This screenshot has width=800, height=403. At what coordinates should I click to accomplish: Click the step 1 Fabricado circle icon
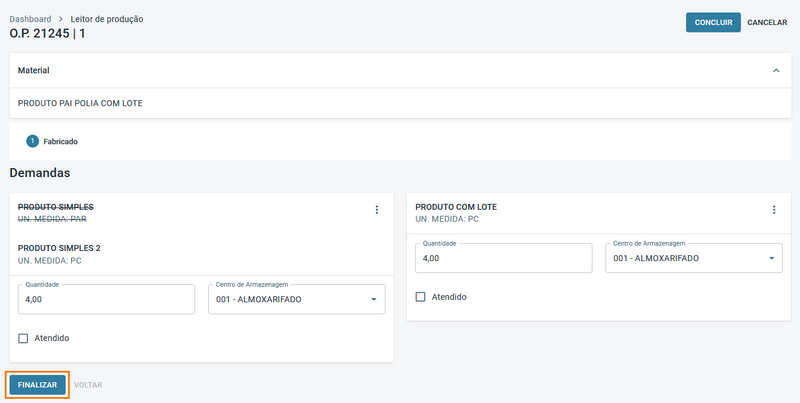[x=33, y=141]
